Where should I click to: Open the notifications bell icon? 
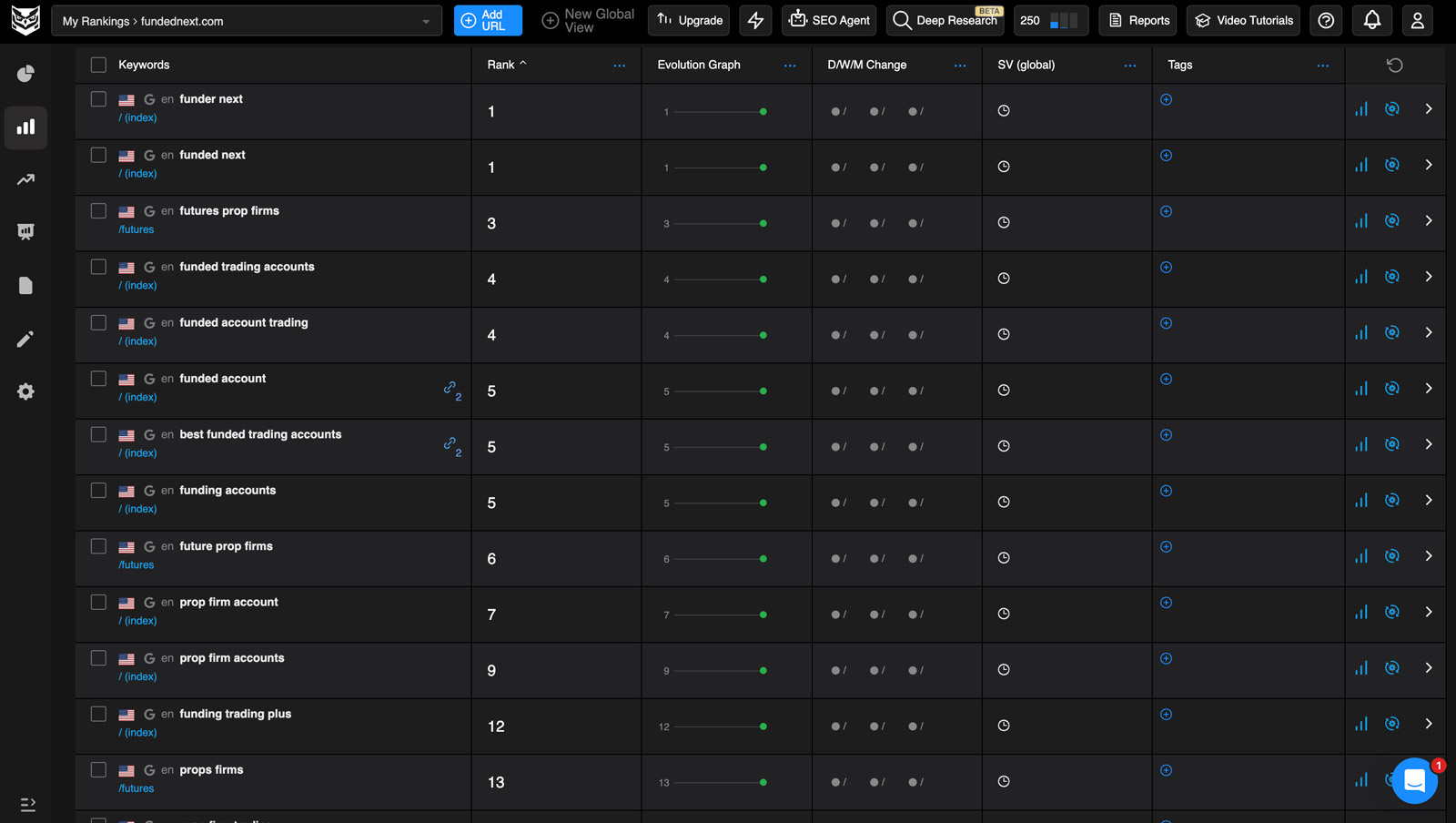point(1372,20)
